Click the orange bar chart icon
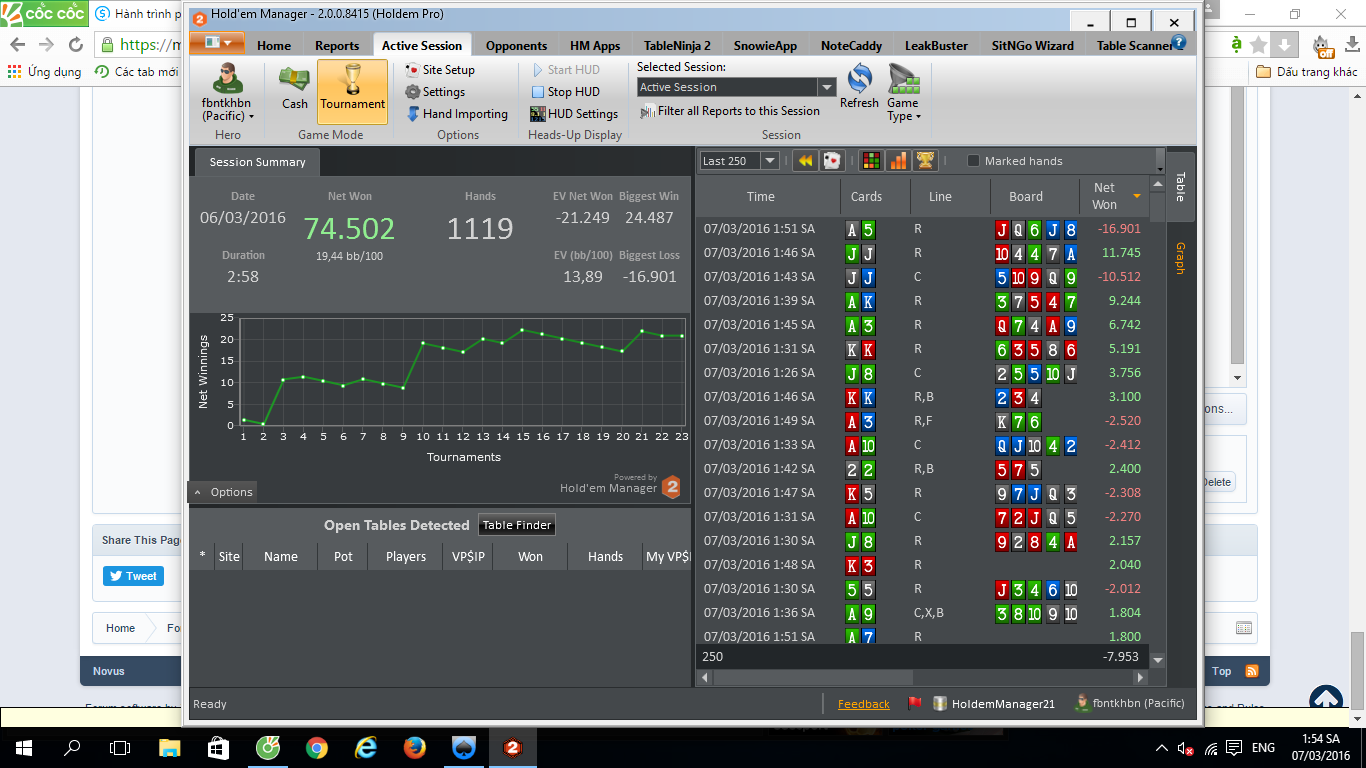 click(x=898, y=161)
